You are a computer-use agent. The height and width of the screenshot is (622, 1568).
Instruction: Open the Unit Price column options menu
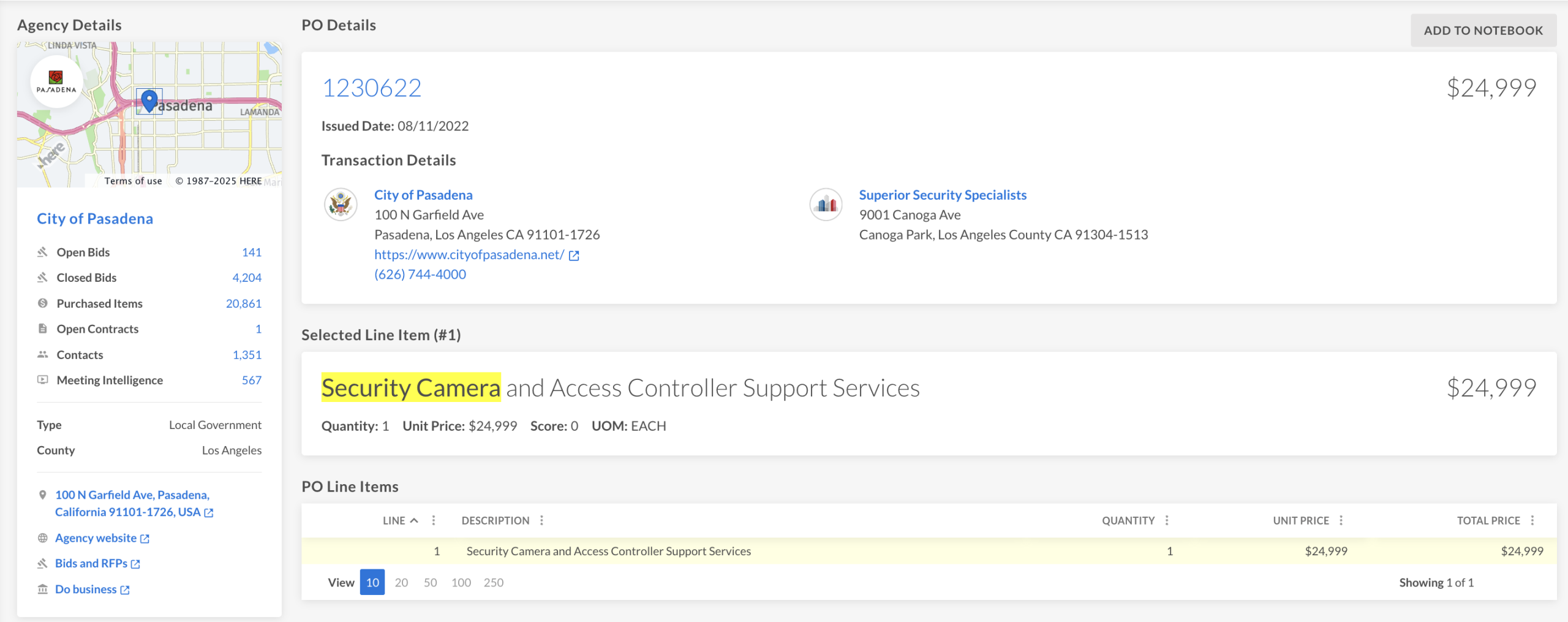click(1341, 520)
